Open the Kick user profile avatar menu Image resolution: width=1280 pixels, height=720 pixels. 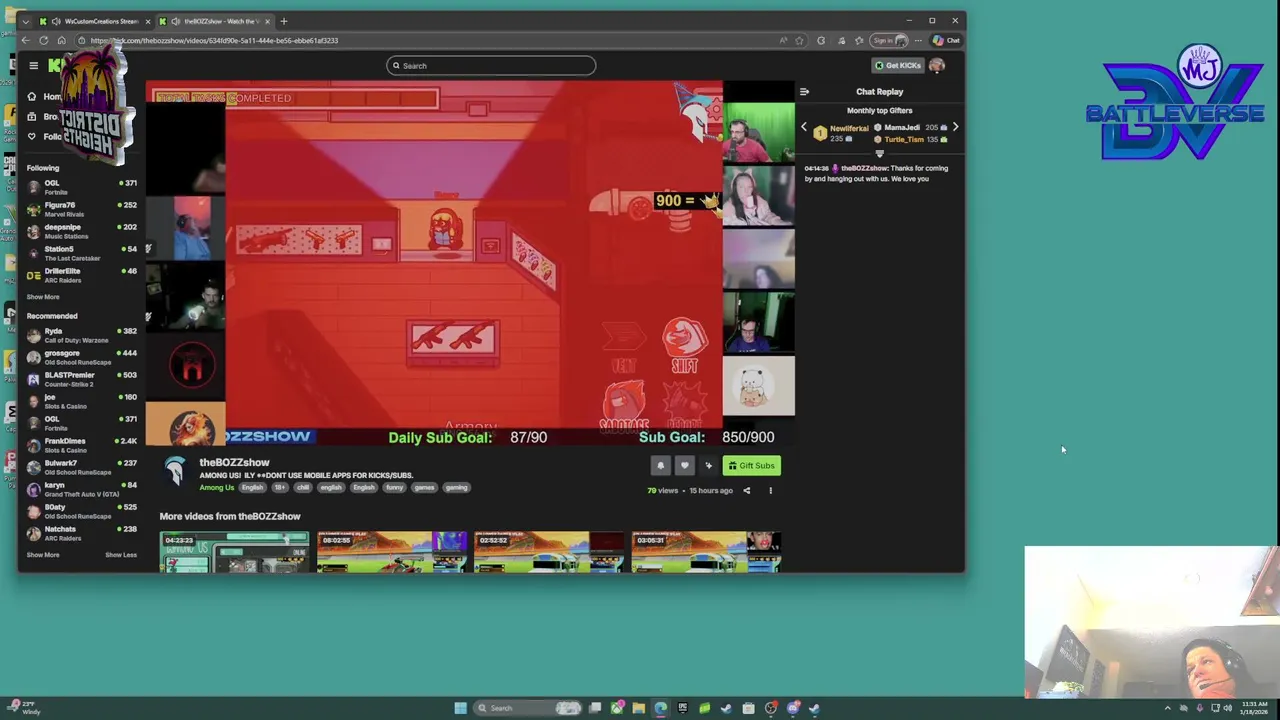[x=937, y=66]
